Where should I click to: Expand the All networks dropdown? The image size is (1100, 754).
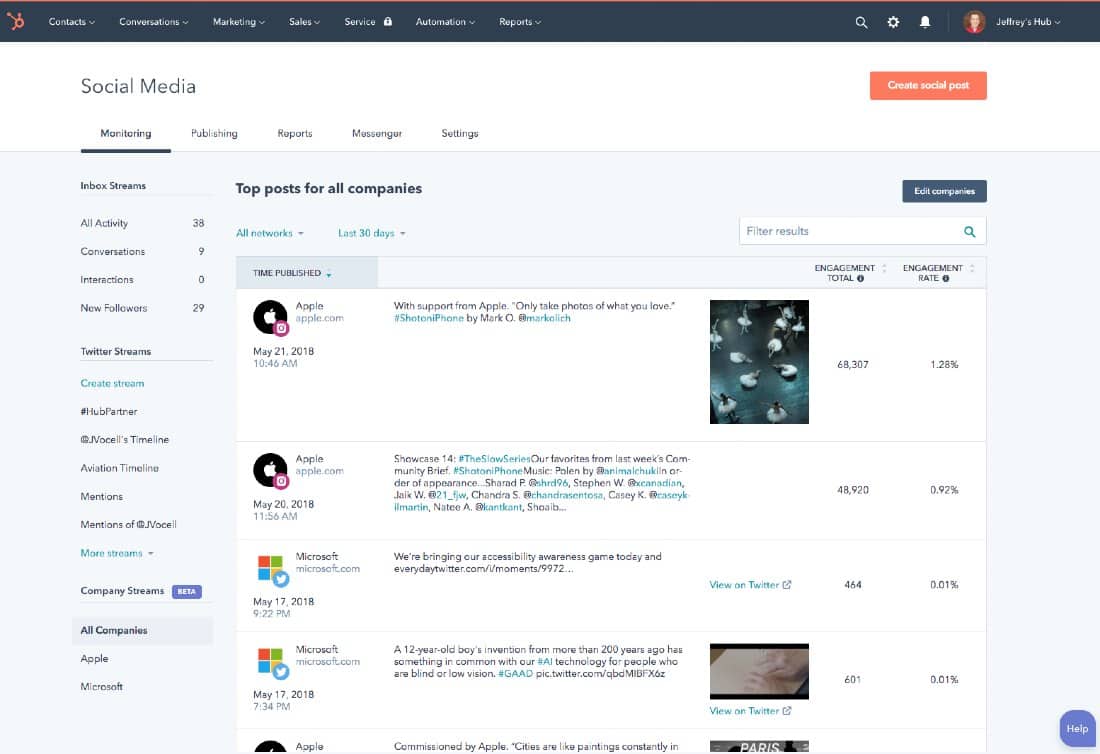click(270, 233)
